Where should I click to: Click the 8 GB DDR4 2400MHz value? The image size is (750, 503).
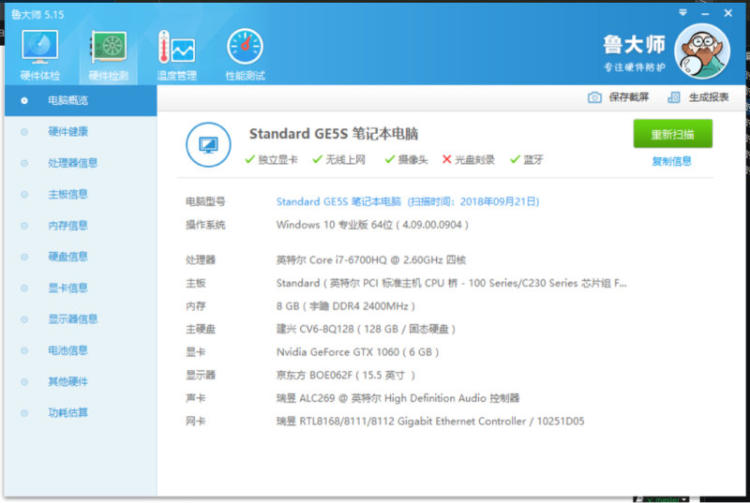click(x=345, y=306)
